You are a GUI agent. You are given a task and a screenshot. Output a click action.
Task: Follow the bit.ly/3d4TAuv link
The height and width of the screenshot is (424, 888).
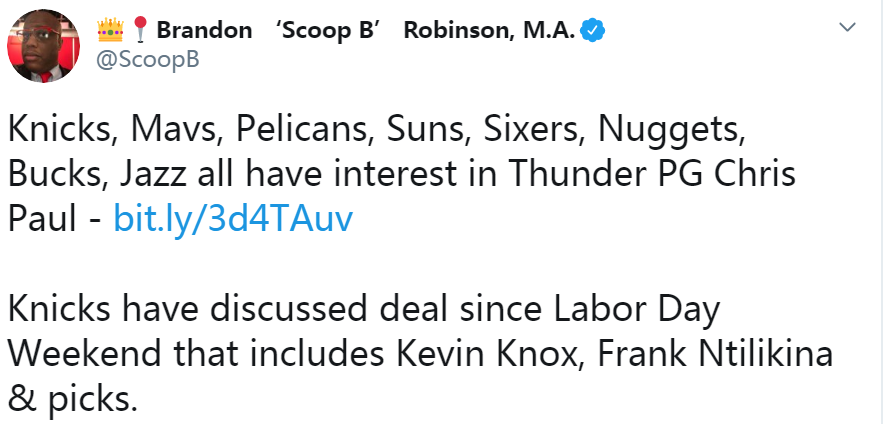tap(233, 218)
